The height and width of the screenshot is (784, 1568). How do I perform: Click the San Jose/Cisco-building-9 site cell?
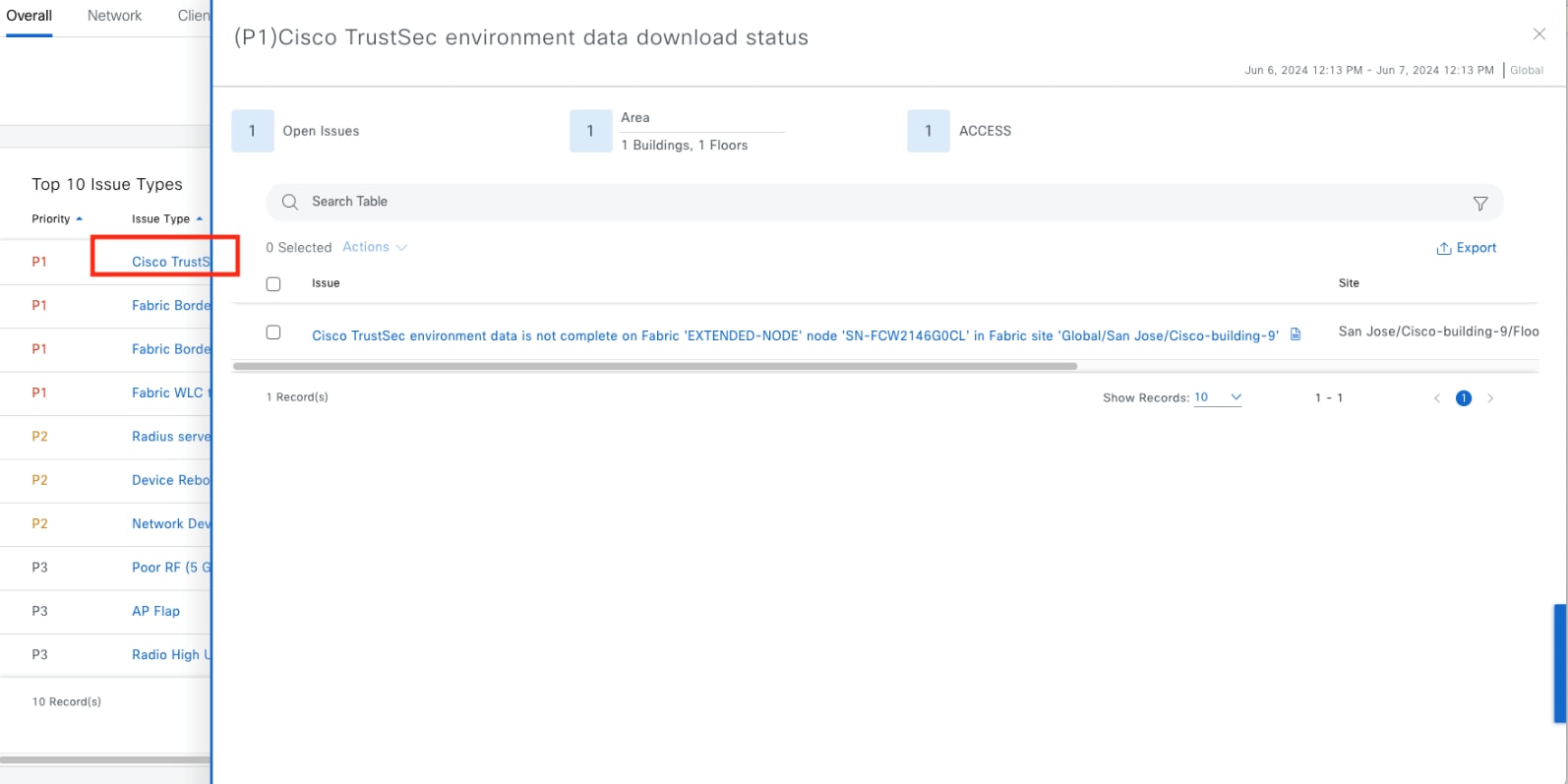(1438, 332)
